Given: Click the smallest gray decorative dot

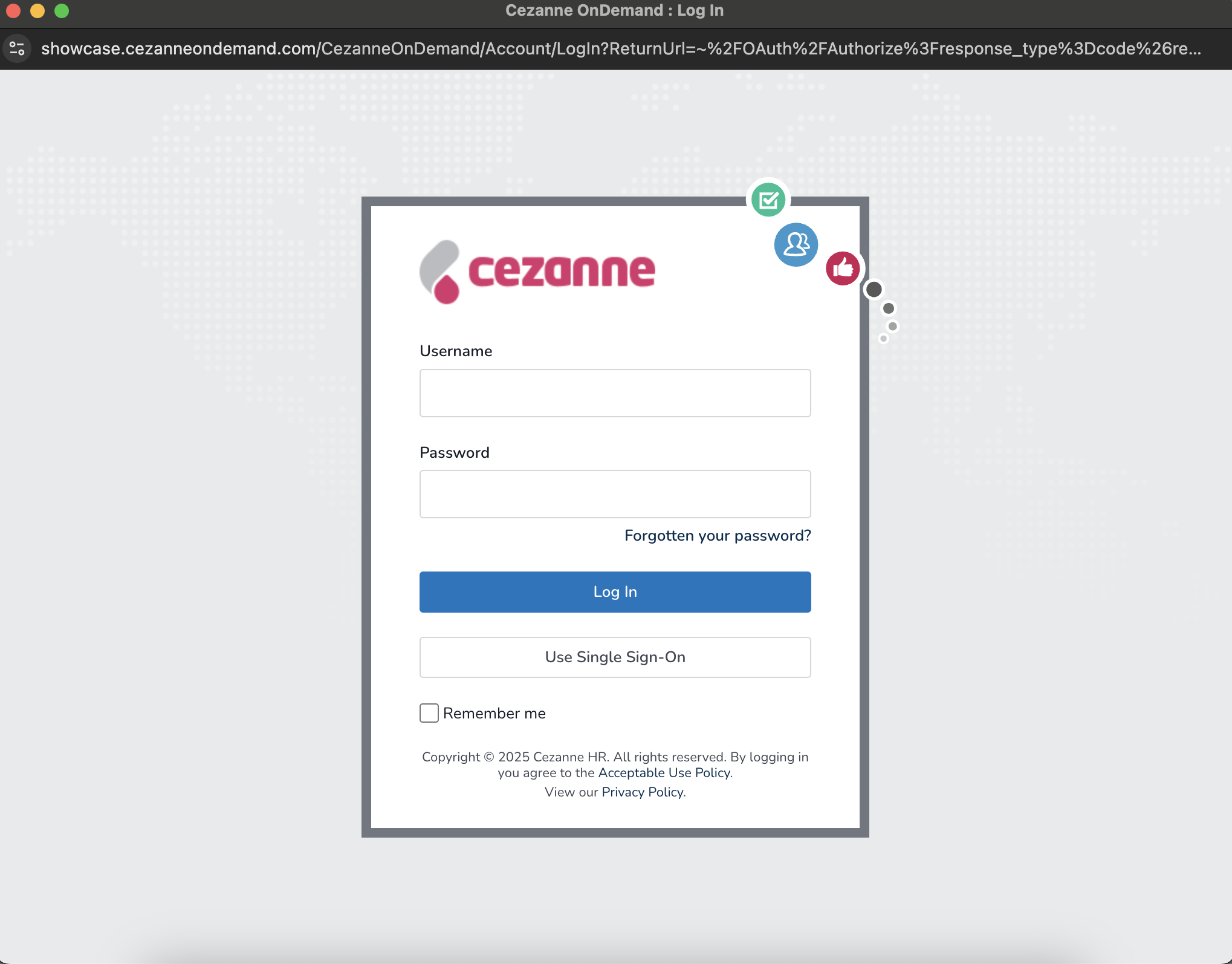Looking at the screenshot, I should click(884, 339).
